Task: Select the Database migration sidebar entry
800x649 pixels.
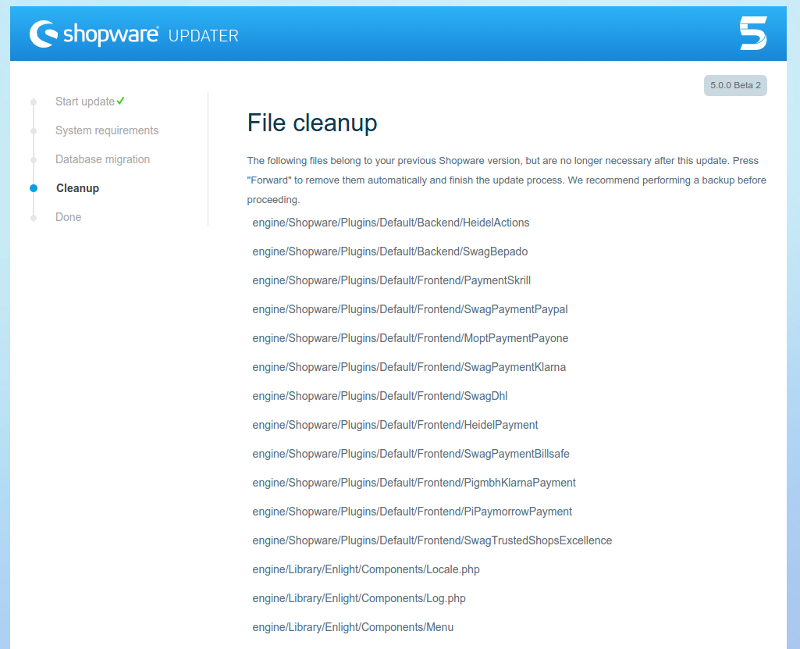Action: pos(103,159)
